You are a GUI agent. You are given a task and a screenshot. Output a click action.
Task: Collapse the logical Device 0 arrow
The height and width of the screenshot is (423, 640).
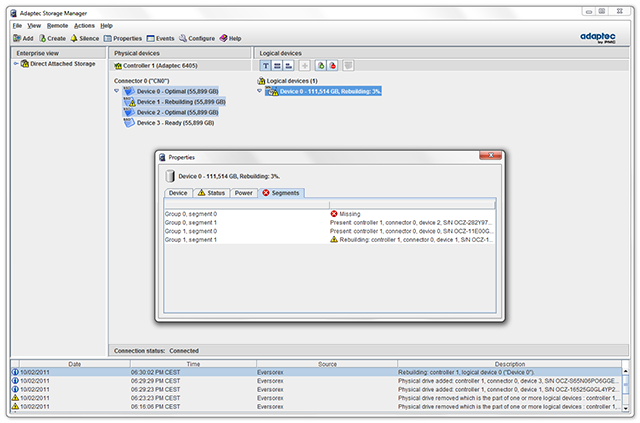point(259,91)
